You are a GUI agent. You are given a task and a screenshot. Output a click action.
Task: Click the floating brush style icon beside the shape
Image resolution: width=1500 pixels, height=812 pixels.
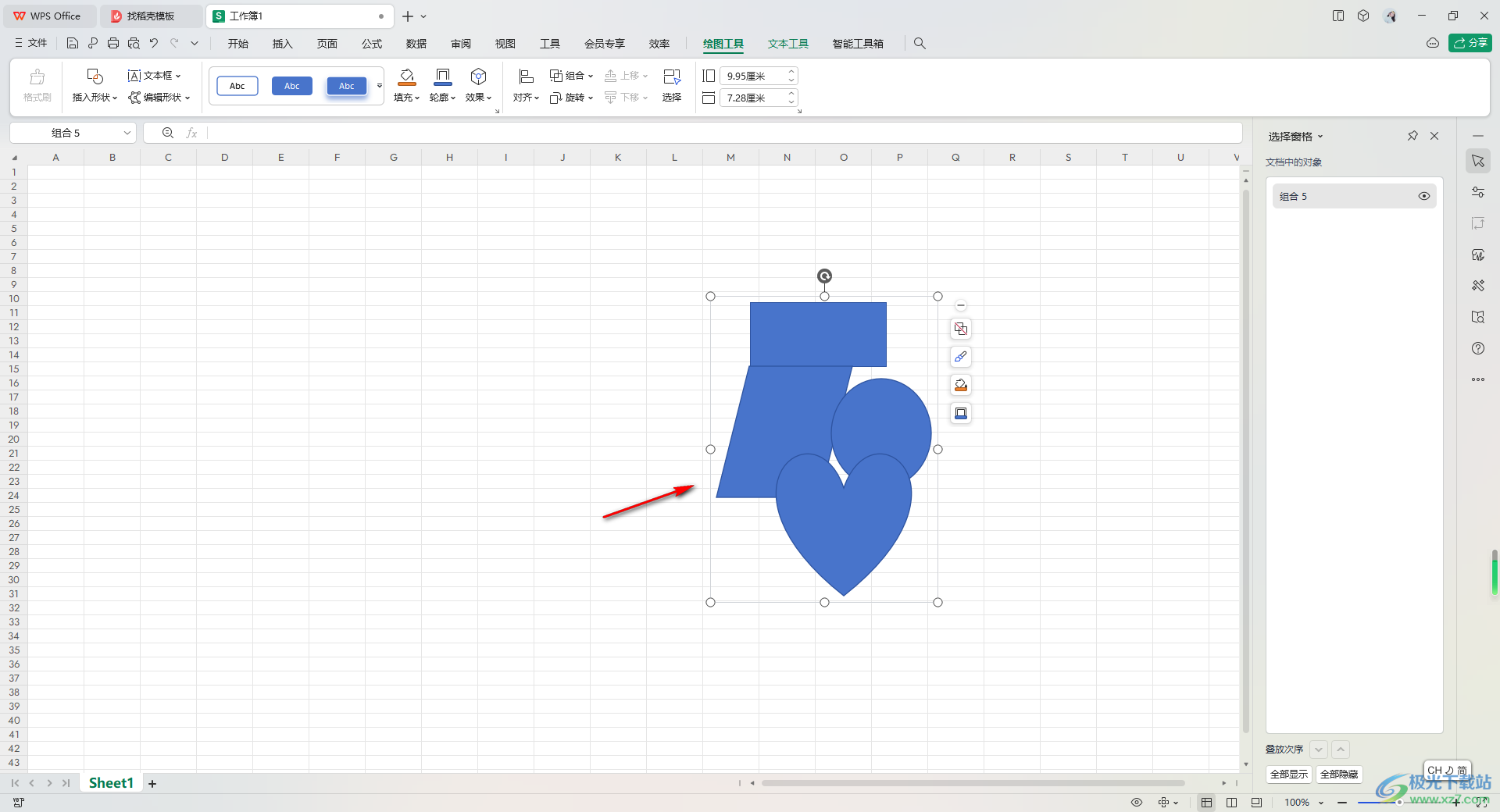click(961, 357)
